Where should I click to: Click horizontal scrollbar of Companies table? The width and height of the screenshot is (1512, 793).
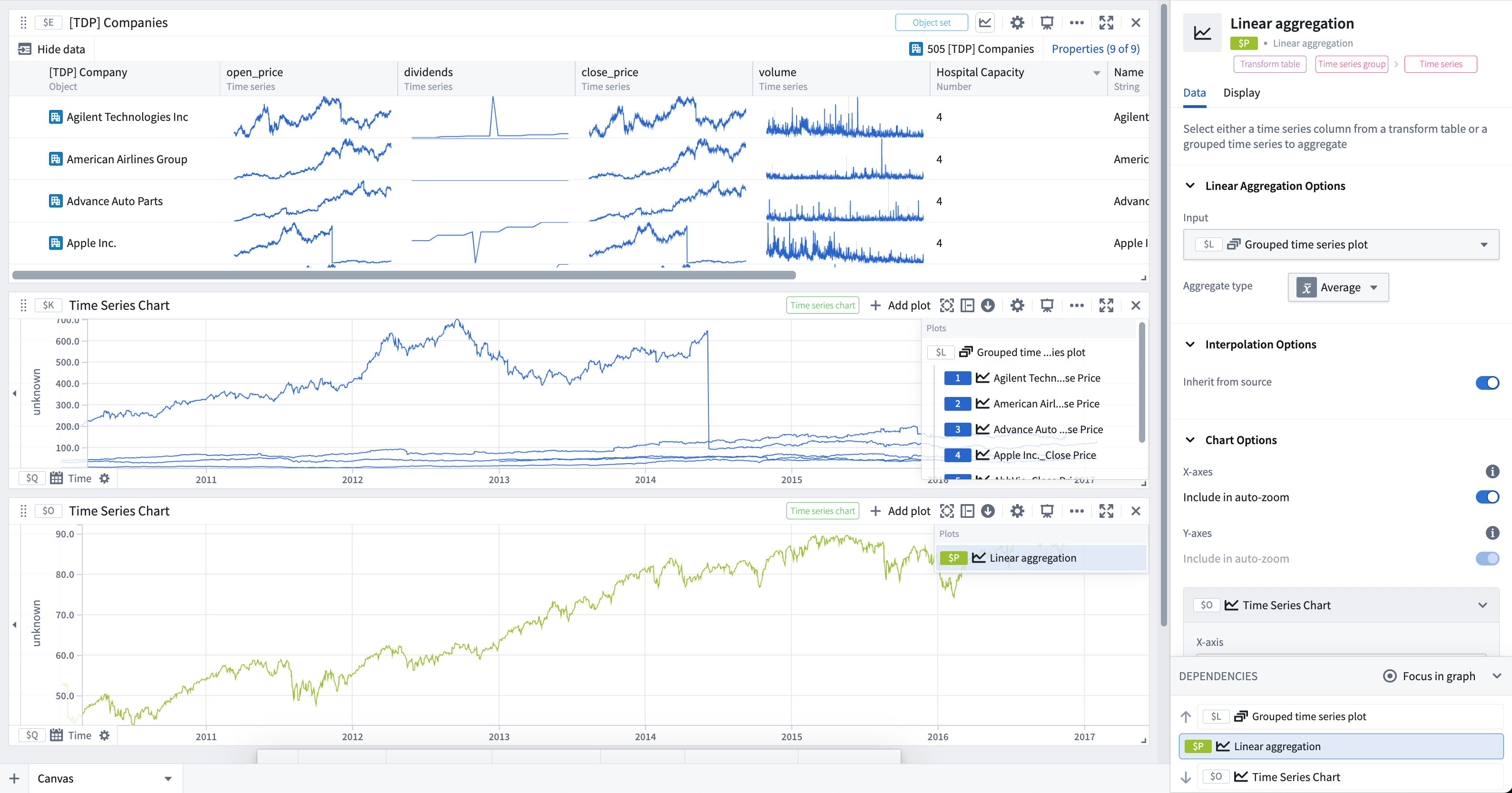click(x=404, y=275)
